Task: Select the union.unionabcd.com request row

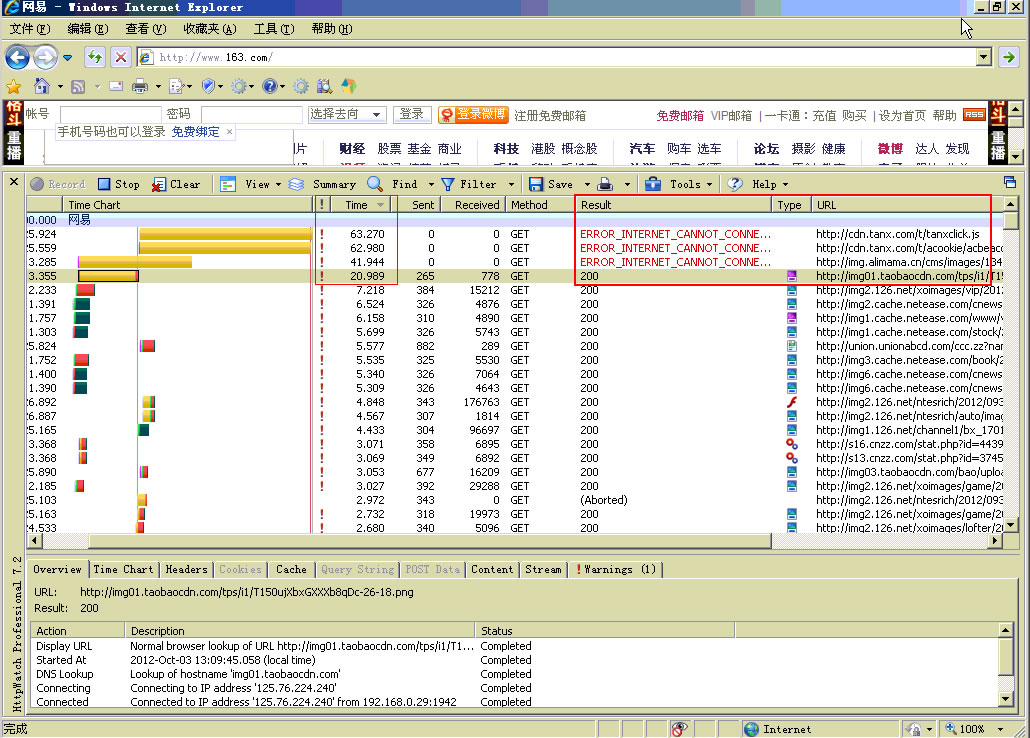Action: 514,346
